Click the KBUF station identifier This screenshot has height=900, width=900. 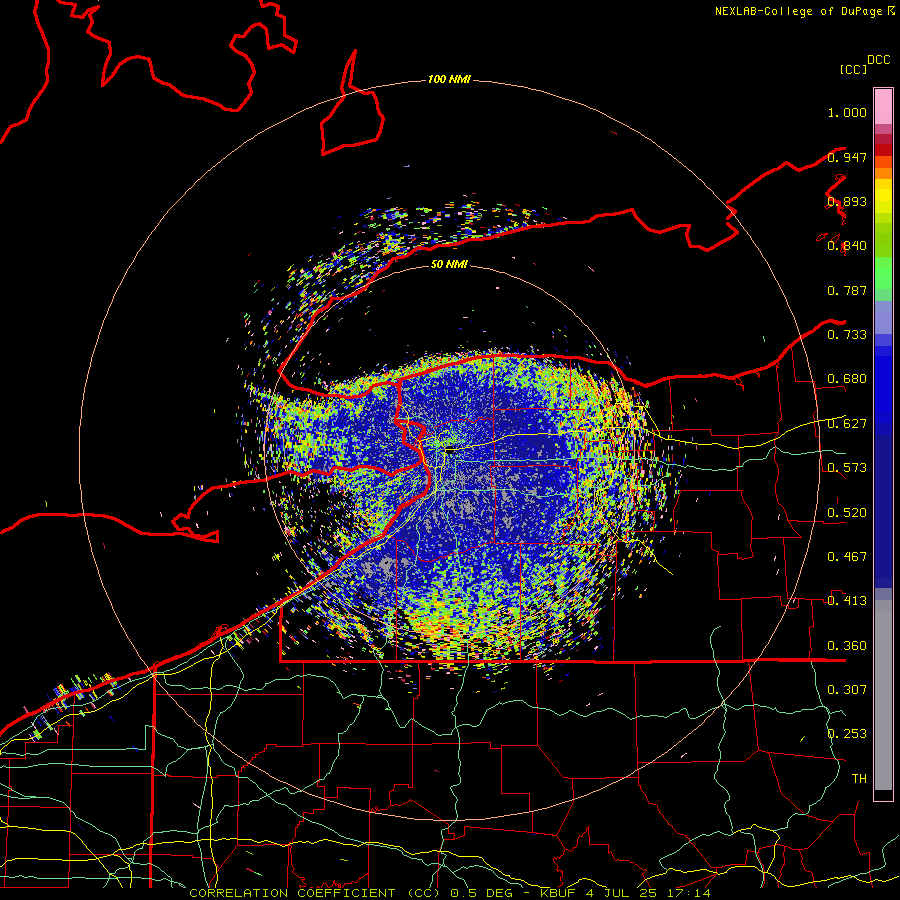[559, 893]
